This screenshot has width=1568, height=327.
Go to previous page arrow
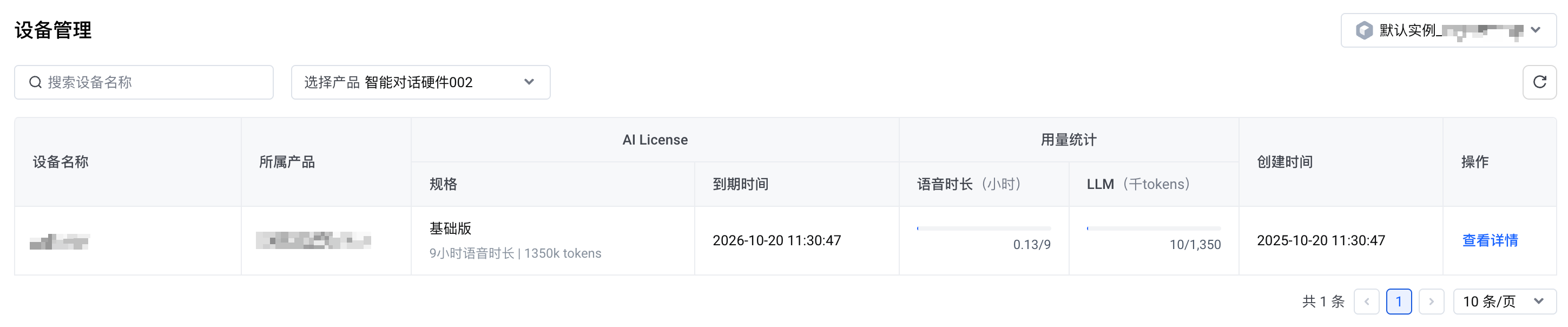point(1366,302)
